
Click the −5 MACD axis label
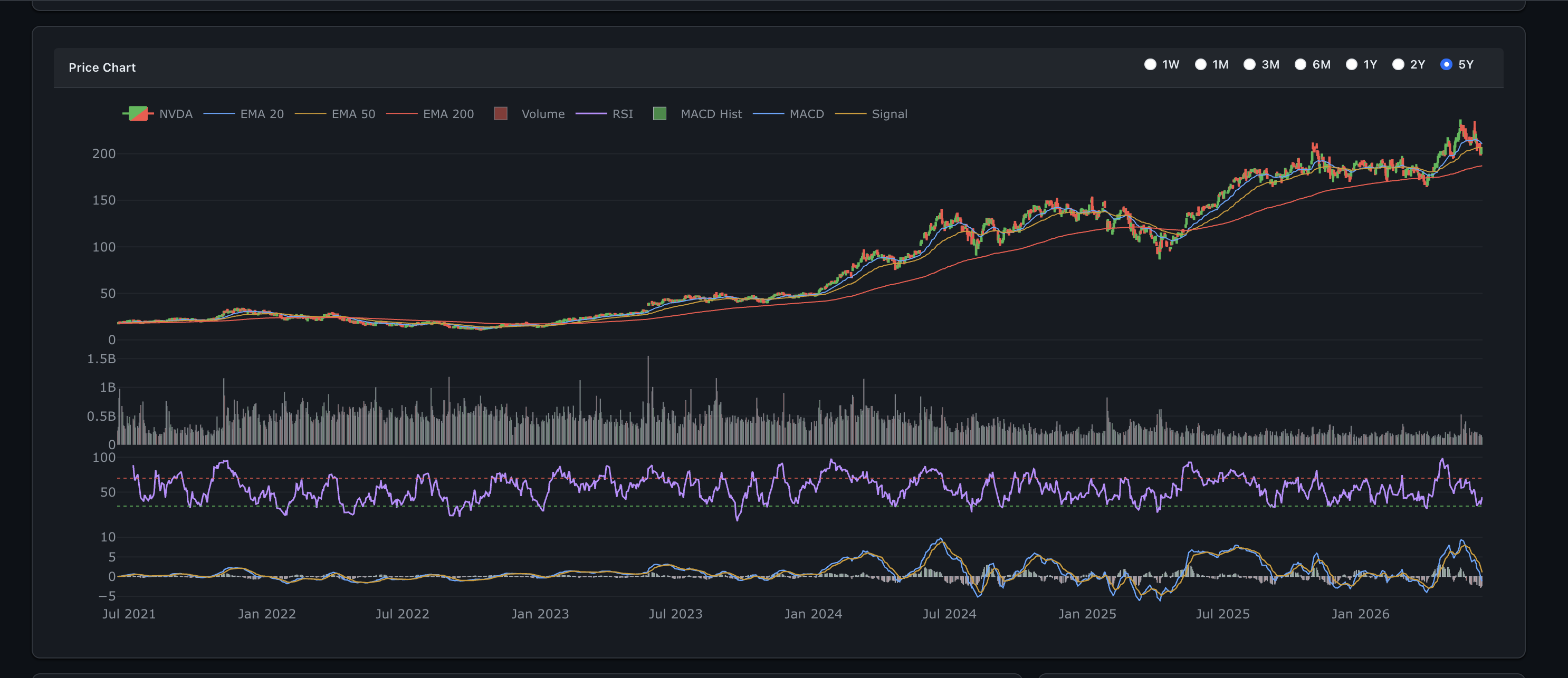tap(107, 596)
